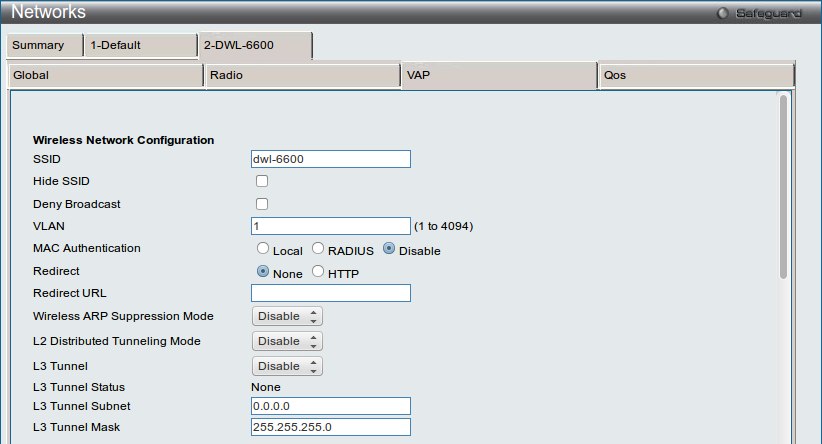
Task: Open the Radio settings tab
Action: pyautogui.click(x=301, y=75)
